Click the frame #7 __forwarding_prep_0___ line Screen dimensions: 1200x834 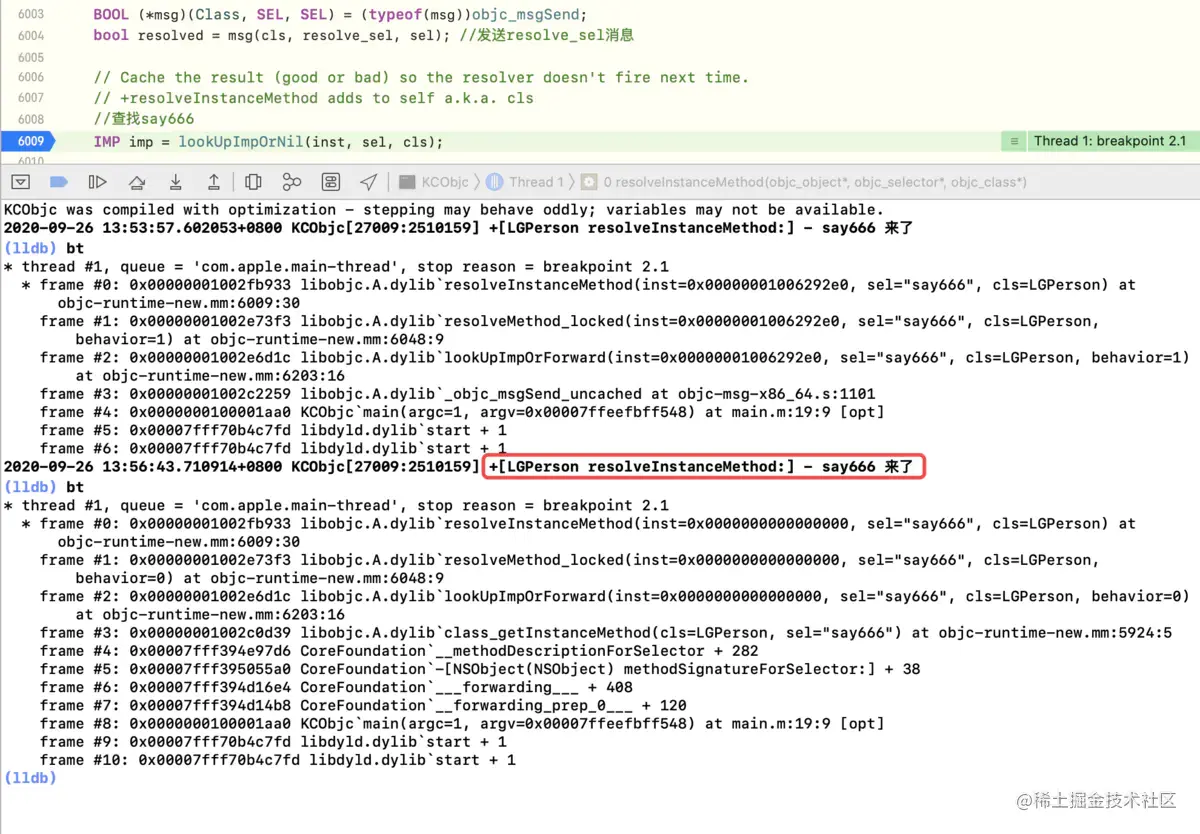click(x=364, y=706)
